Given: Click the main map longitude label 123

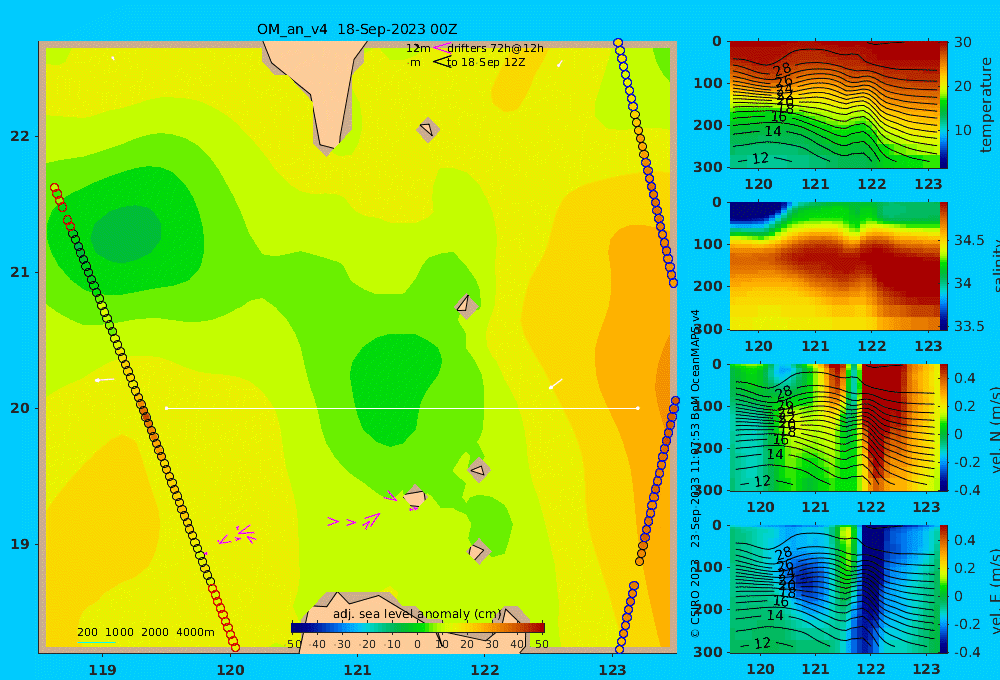Looking at the screenshot, I should [612, 670].
